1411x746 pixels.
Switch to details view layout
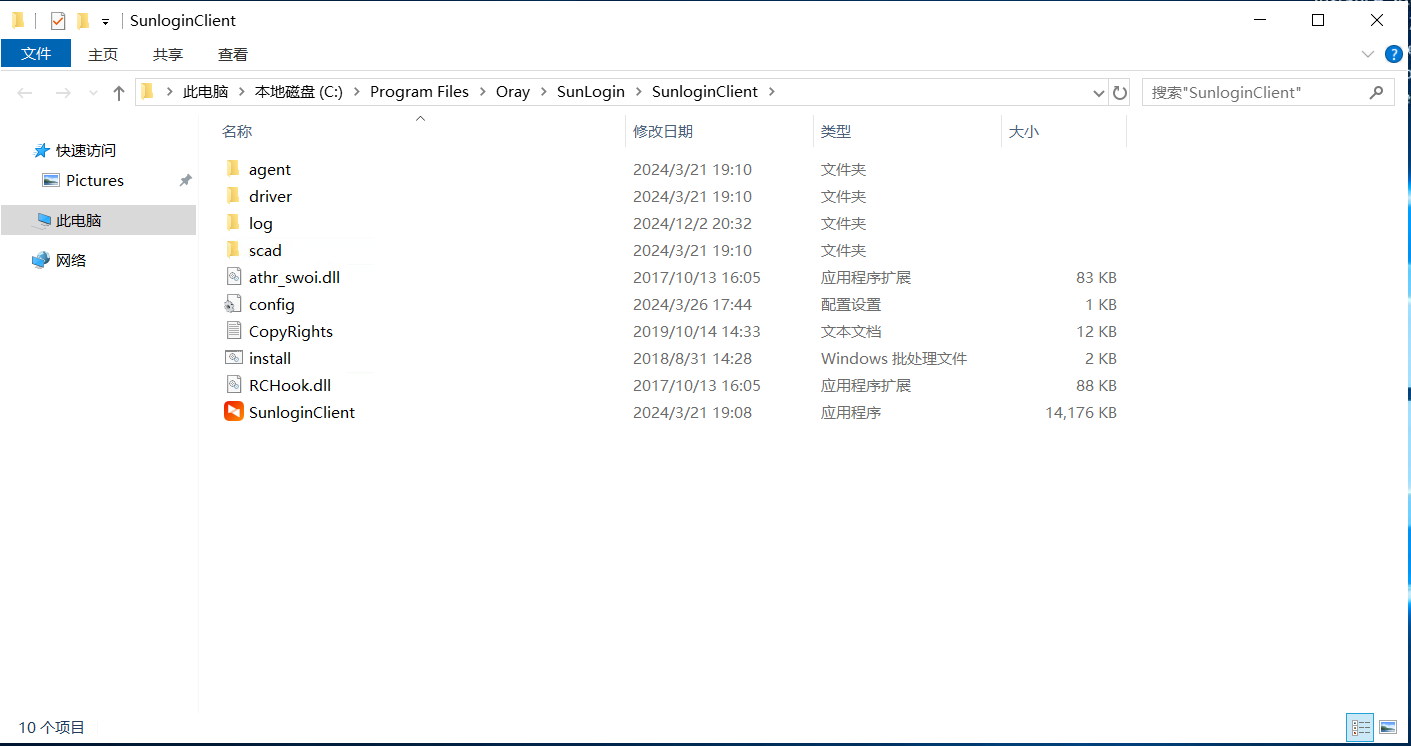click(x=1360, y=727)
